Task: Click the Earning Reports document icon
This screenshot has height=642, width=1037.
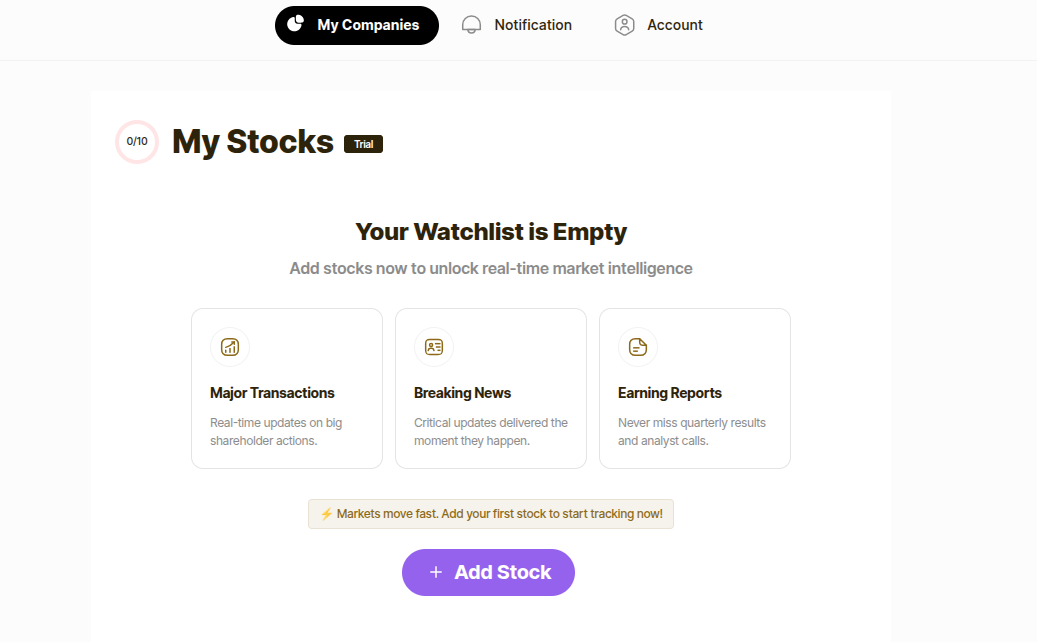Action: pos(638,347)
